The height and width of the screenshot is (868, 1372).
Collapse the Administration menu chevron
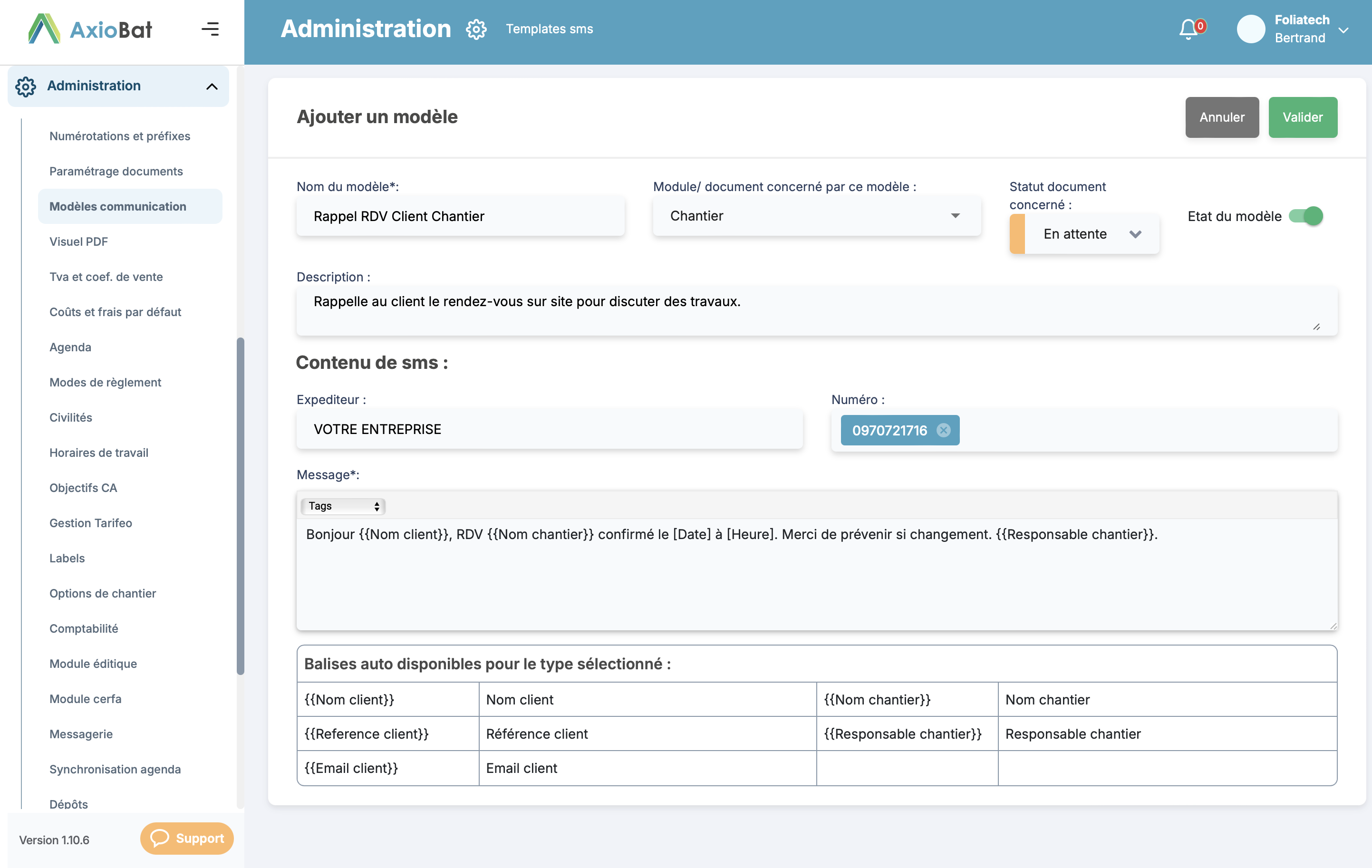212,87
